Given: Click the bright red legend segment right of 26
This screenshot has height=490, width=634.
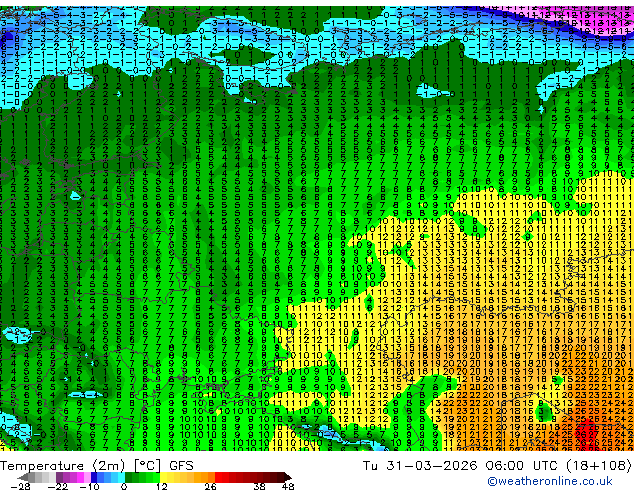Looking at the screenshot, I should click(x=218, y=477).
